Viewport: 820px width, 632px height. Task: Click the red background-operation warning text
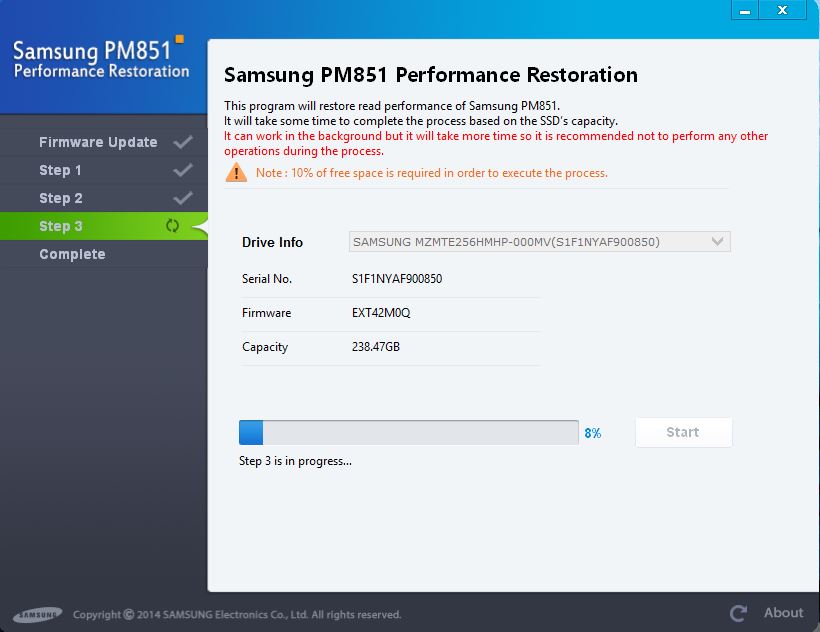tap(496, 143)
